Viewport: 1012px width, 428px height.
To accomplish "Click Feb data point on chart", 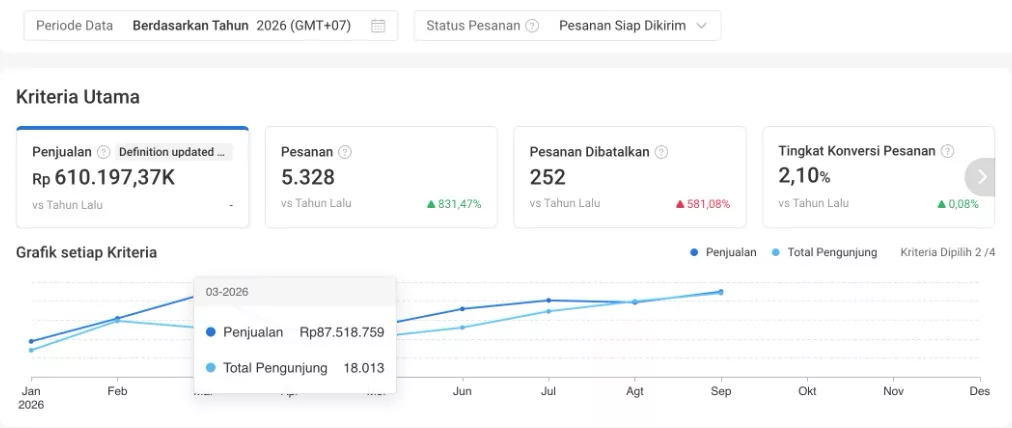I will tap(117, 319).
